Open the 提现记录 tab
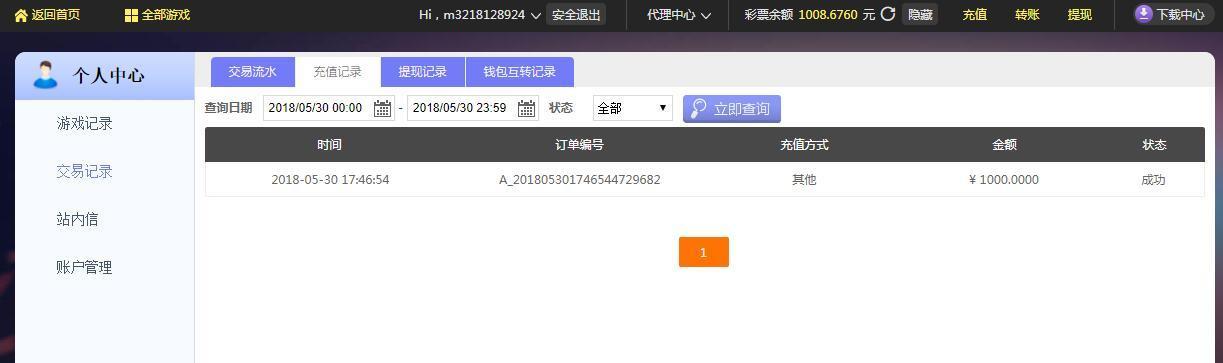Screen dimensions: 1223x363 pyautogui.click(x=423, y=72)
